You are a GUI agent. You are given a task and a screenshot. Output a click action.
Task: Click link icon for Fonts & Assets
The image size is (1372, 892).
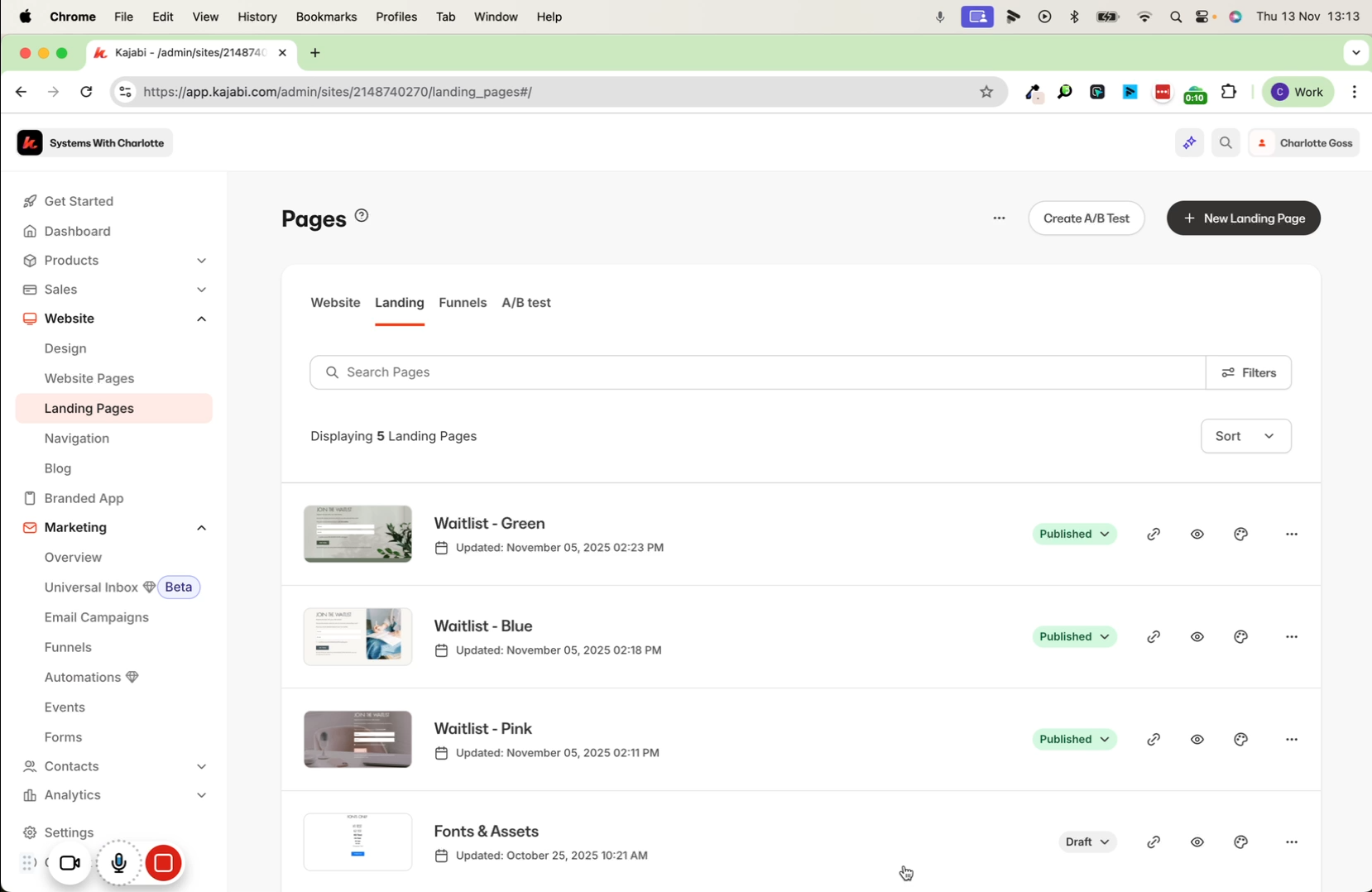click(x=1154, y=842)
